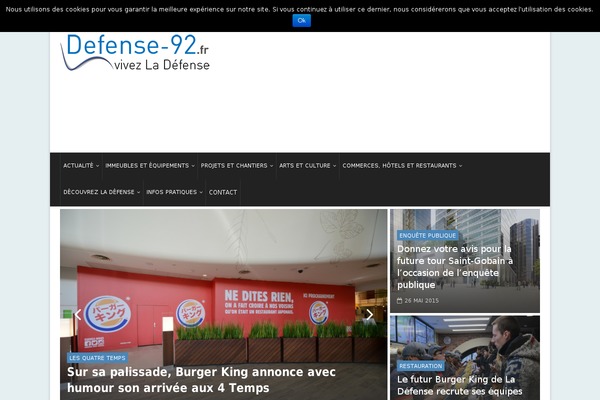The width and height of the screenshot is (600, 400).
Task: Expand the Infos Pratiques chevron
Action: coord(201,193)
